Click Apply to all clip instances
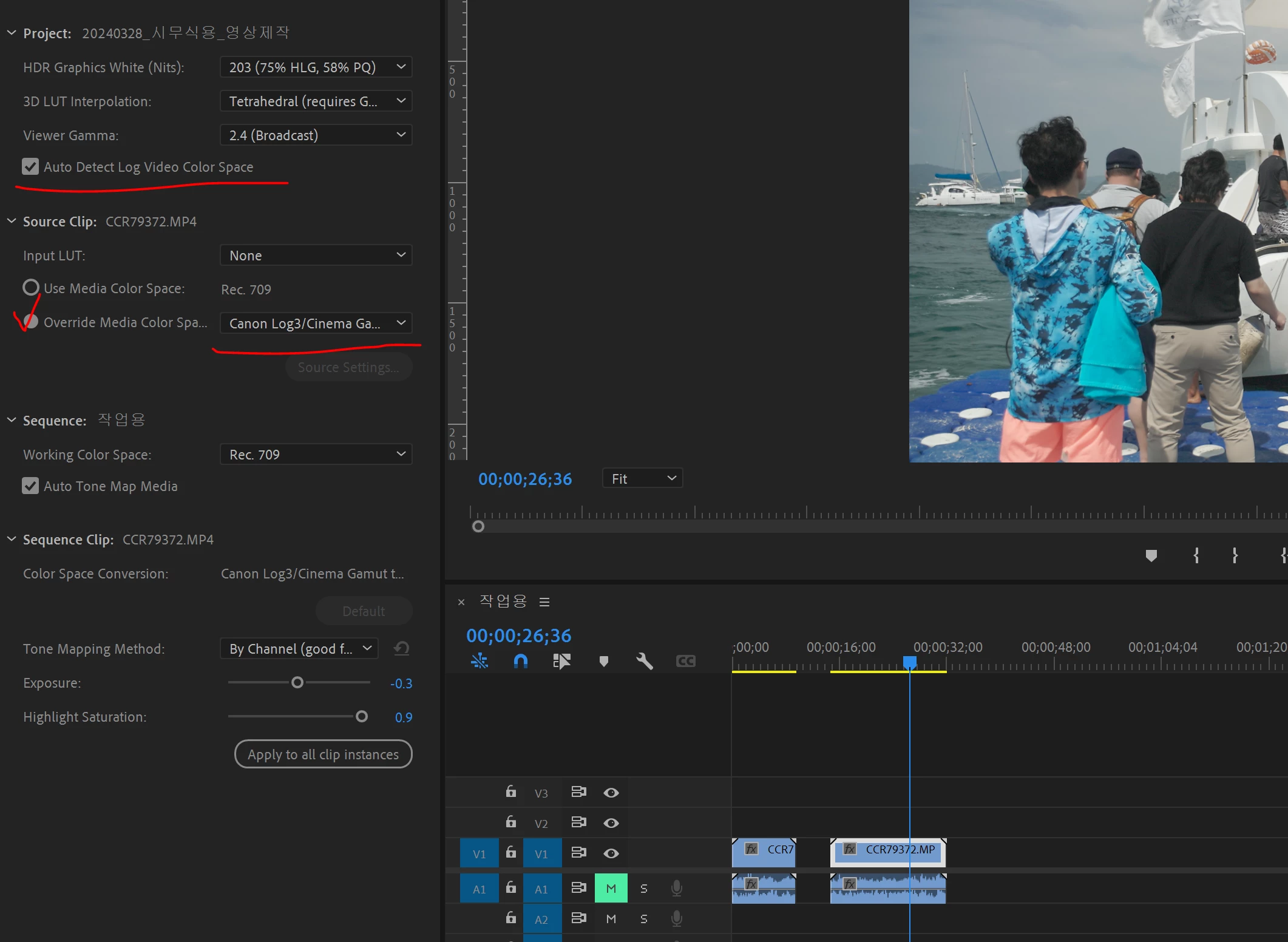The height and width of the screenshot is (942, 1288). coord(323,754)
